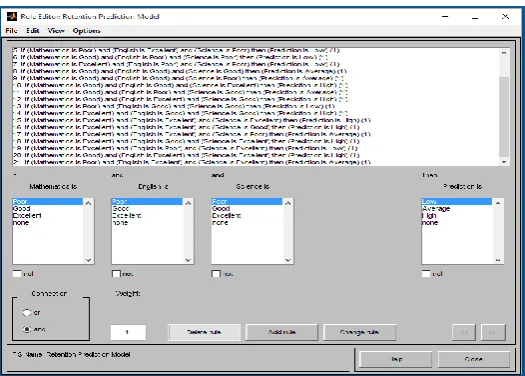Click up arrow of Science listbox scrollbar
Image resolution: width=525 pixels, height=376 pixels.
tap(288, 203)
